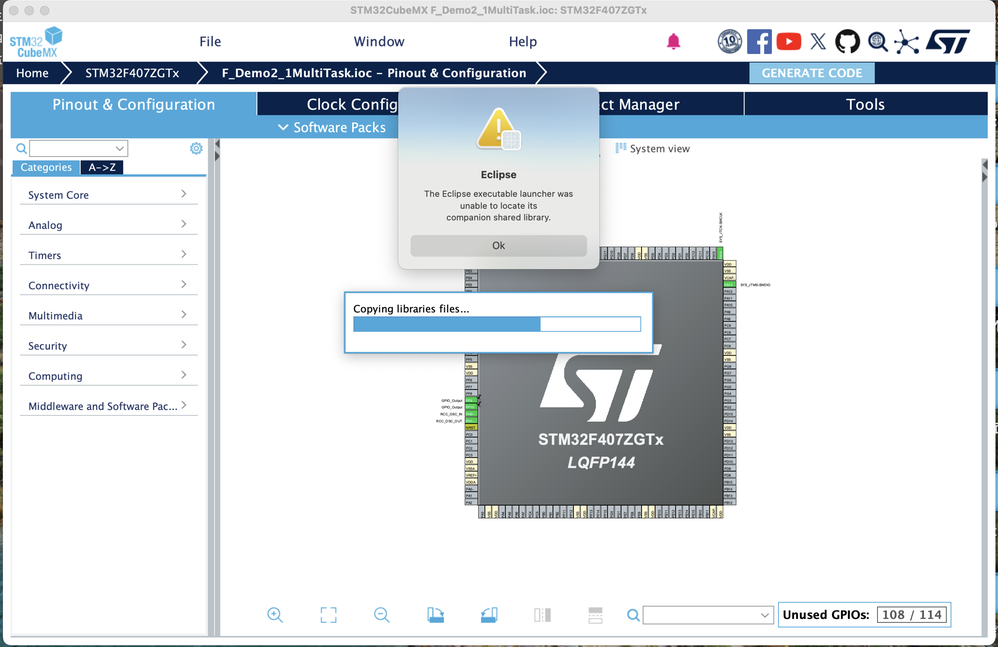Screen dimensions: 998x647
Task: Click the STM32F407ZGTx breadcrumb
Action: coord(132,73)
